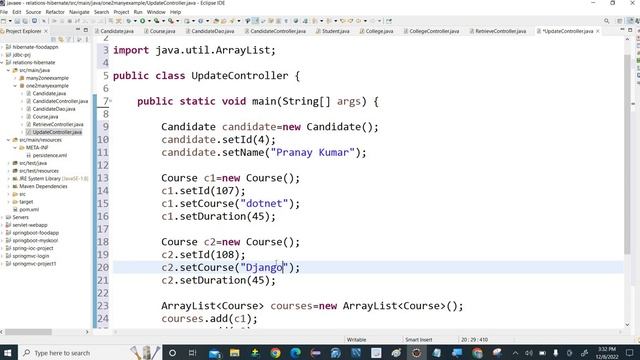
Task: Collapse all in Project Explorer toolbar
Action: [x=53, y=39]
